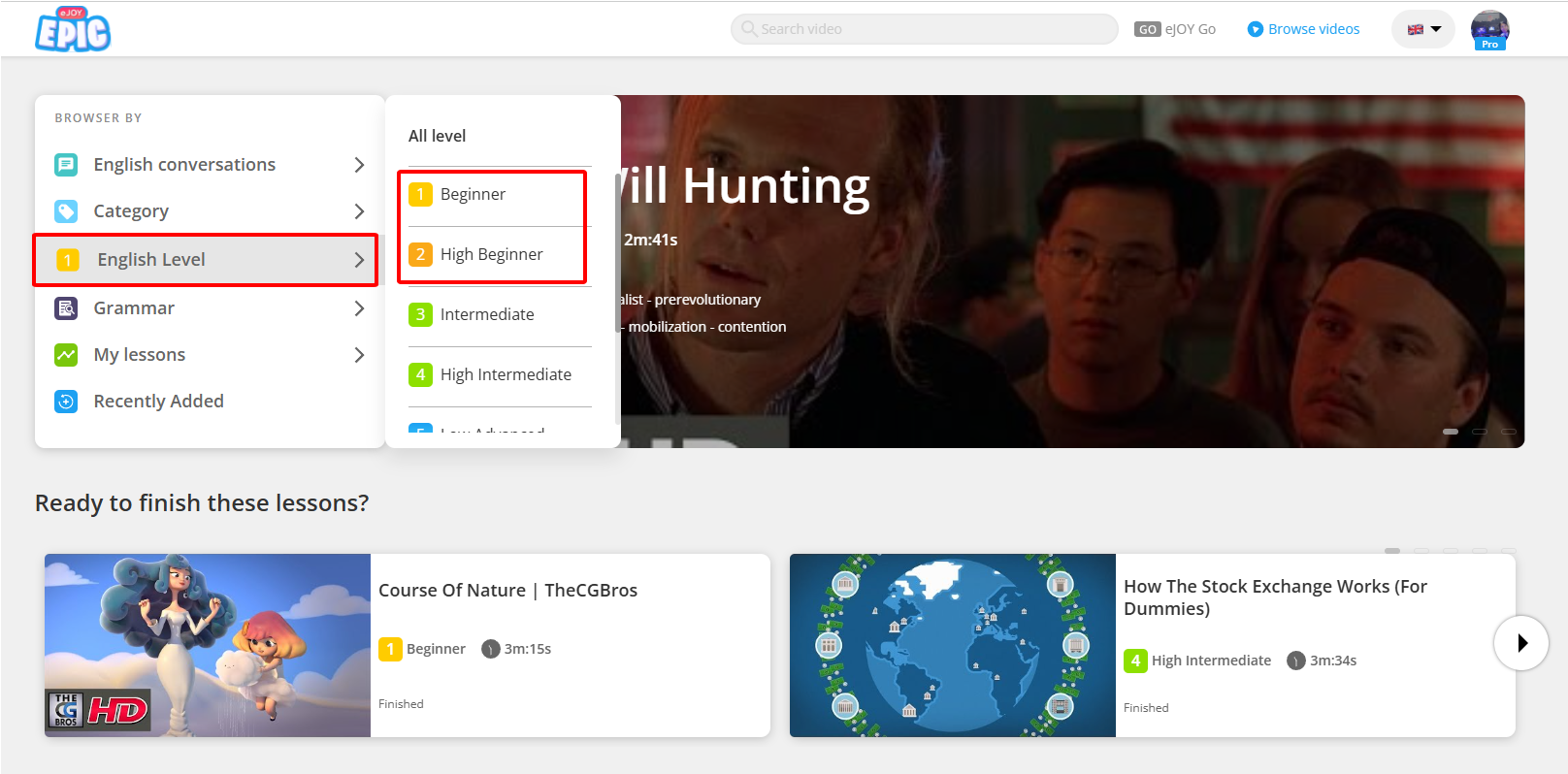1568x774 pixels.
Task: Select All level option
Action: (437, 136)
